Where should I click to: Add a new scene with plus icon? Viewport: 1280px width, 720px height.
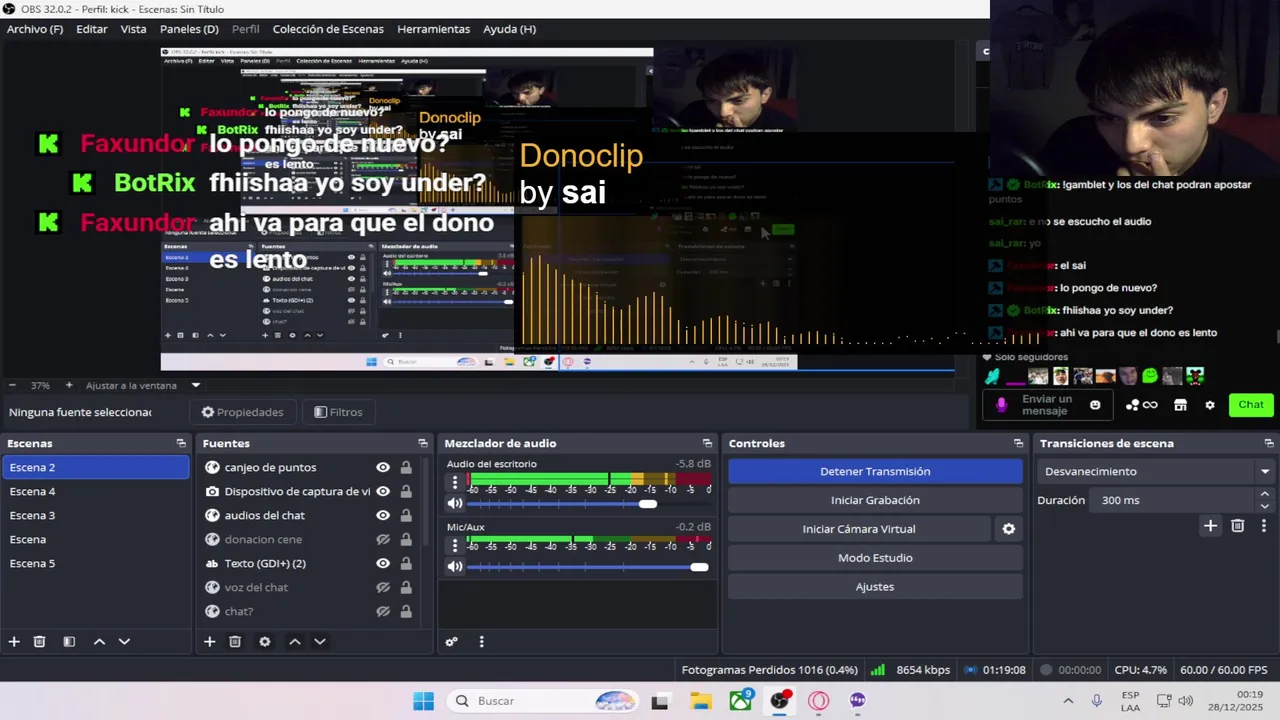click(14, 642)
